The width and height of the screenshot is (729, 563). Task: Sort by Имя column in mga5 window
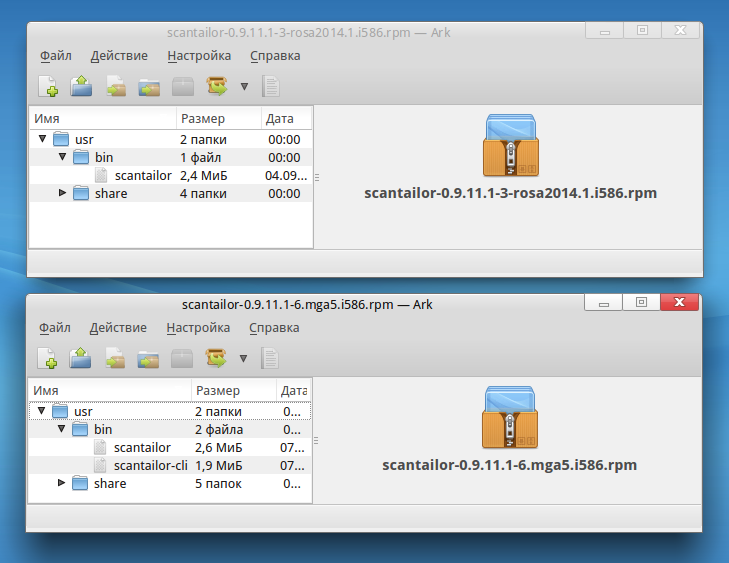(110, 391)
